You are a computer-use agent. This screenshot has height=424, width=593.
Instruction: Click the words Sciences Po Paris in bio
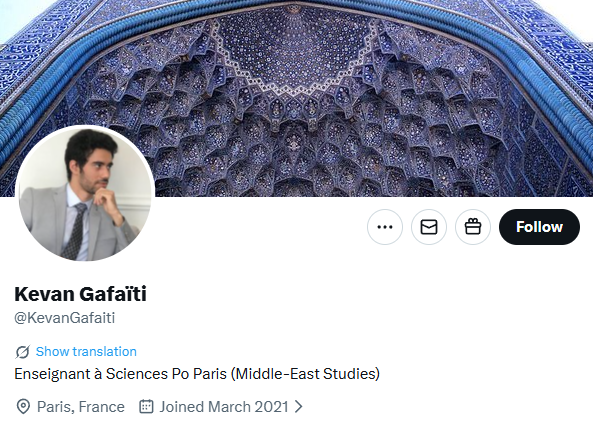[166, 374]
